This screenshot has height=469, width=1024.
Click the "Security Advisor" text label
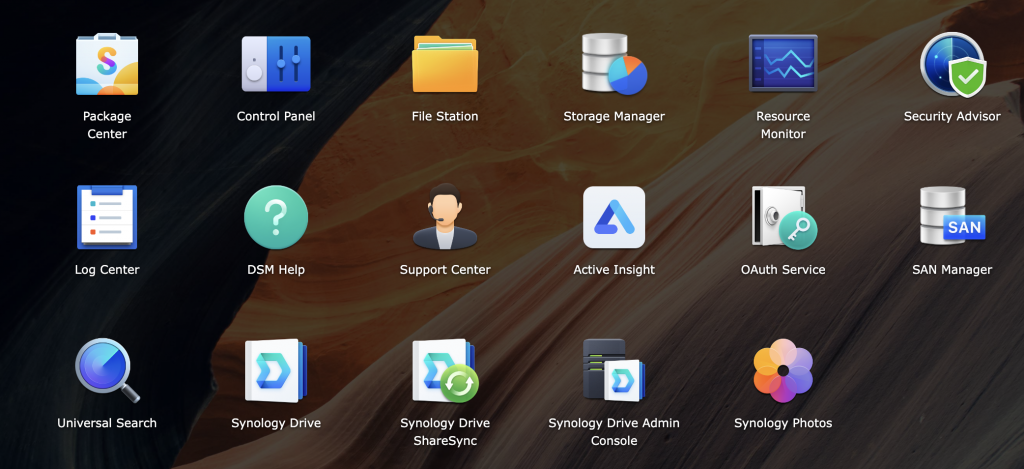tap(952, 116)
